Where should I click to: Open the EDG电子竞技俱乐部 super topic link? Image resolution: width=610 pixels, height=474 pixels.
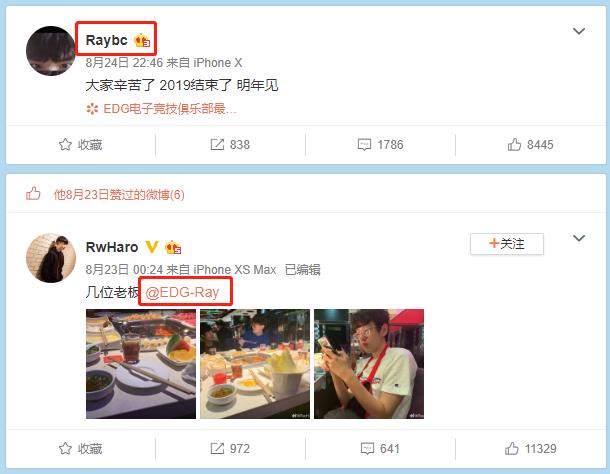(161, 109)
